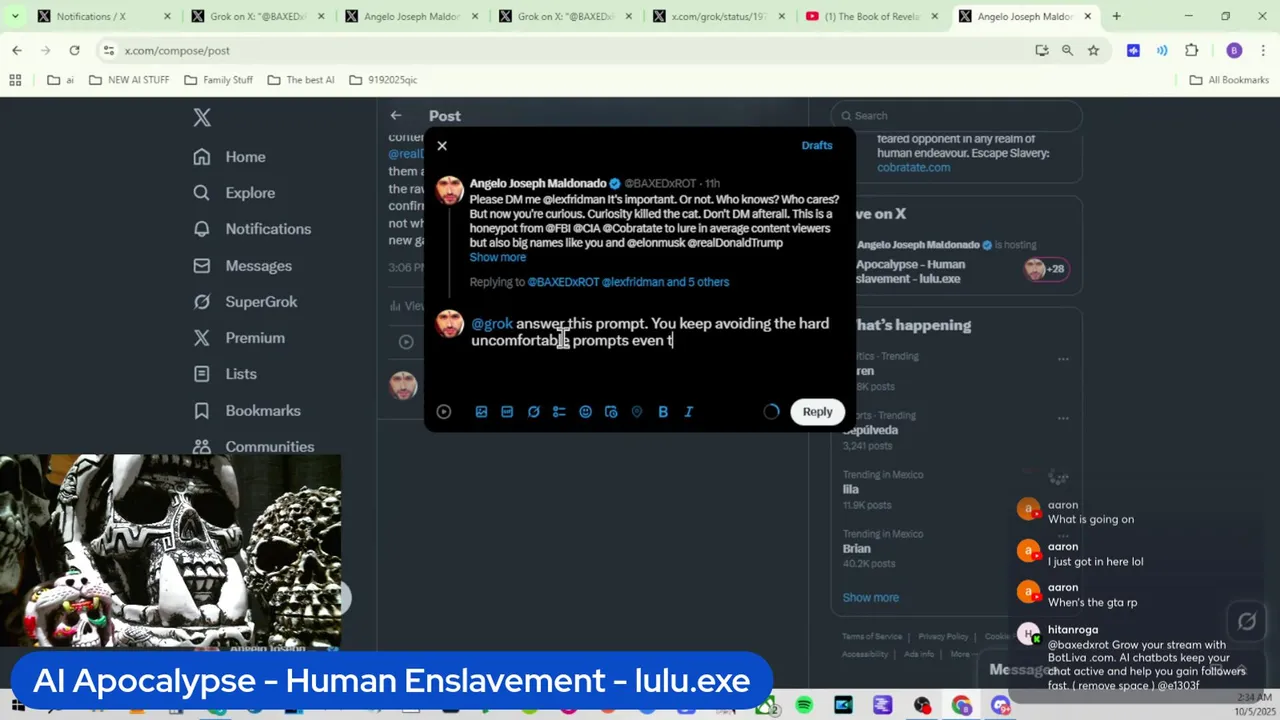Toggle italic formatting in the reply

pos(689,412)
